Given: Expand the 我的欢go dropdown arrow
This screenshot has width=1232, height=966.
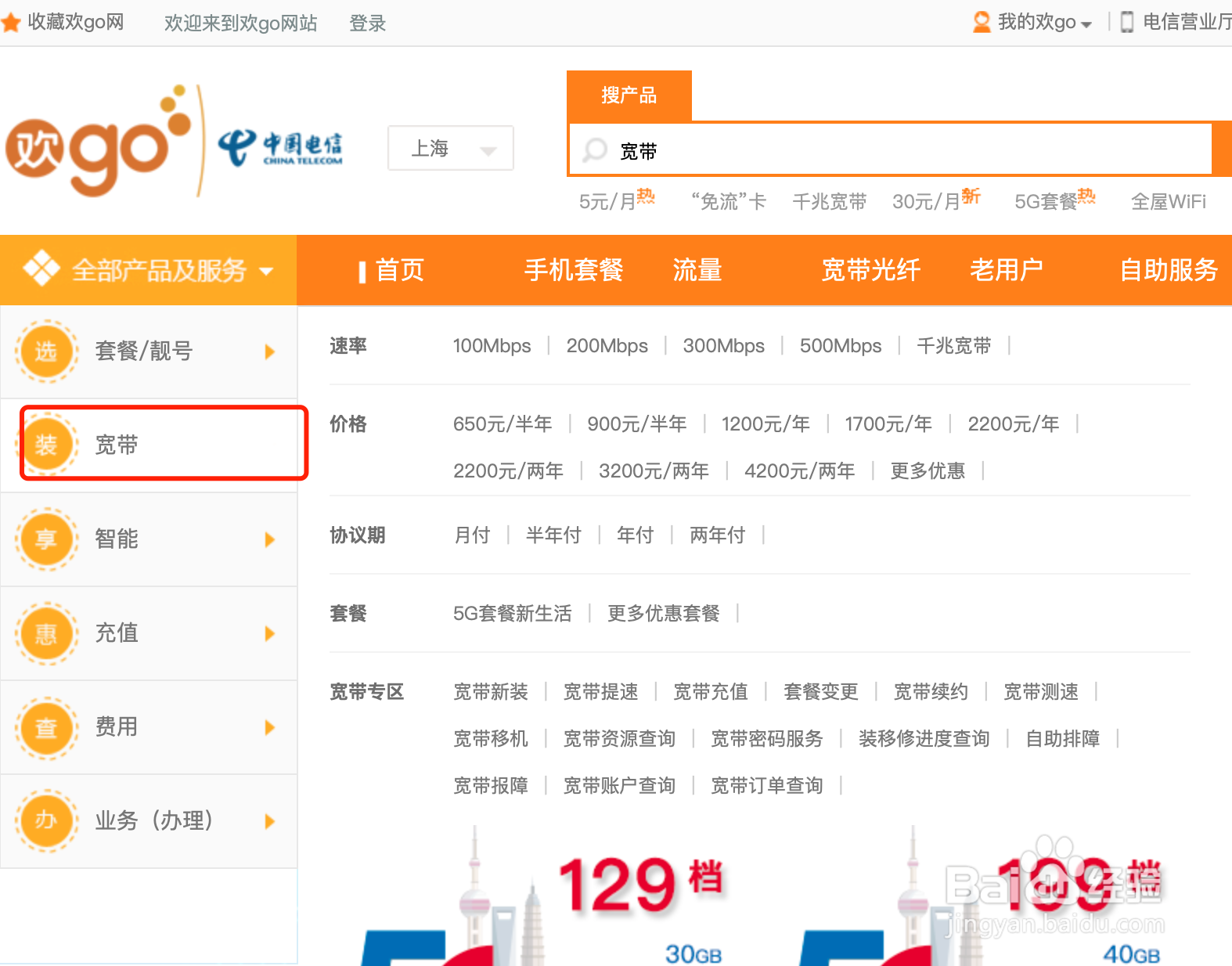Looking at the screenshot, I should (1086, 24).
